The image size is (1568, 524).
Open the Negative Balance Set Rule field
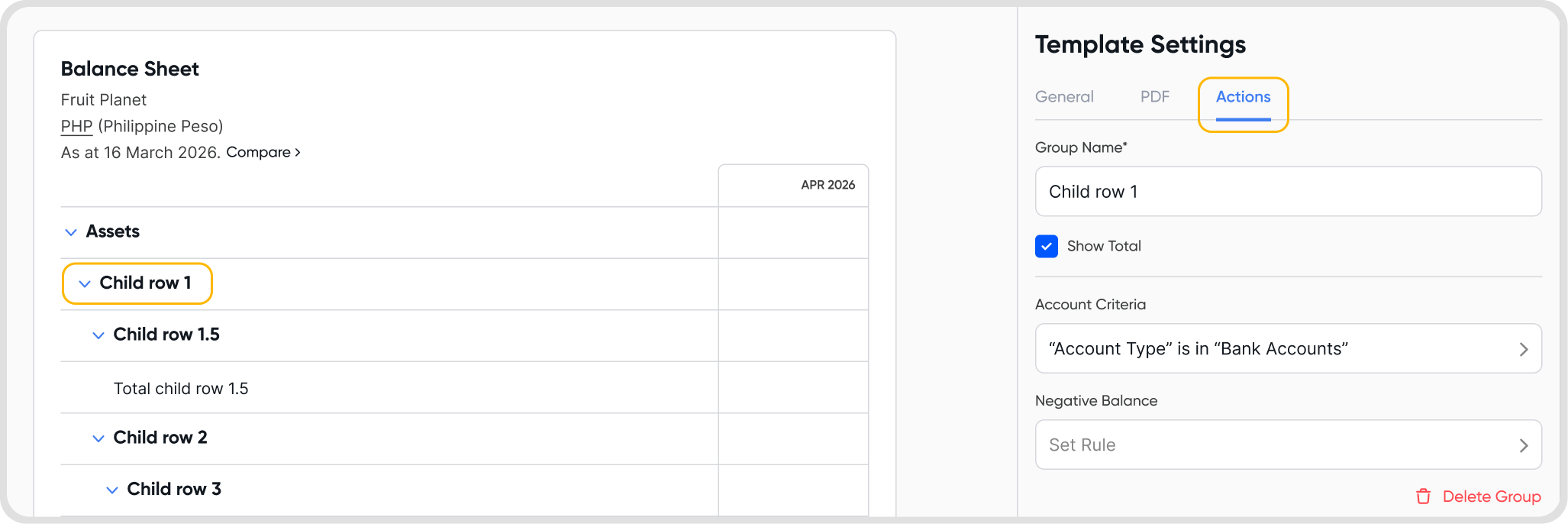pyautogui.click(x=1288, y=445)
